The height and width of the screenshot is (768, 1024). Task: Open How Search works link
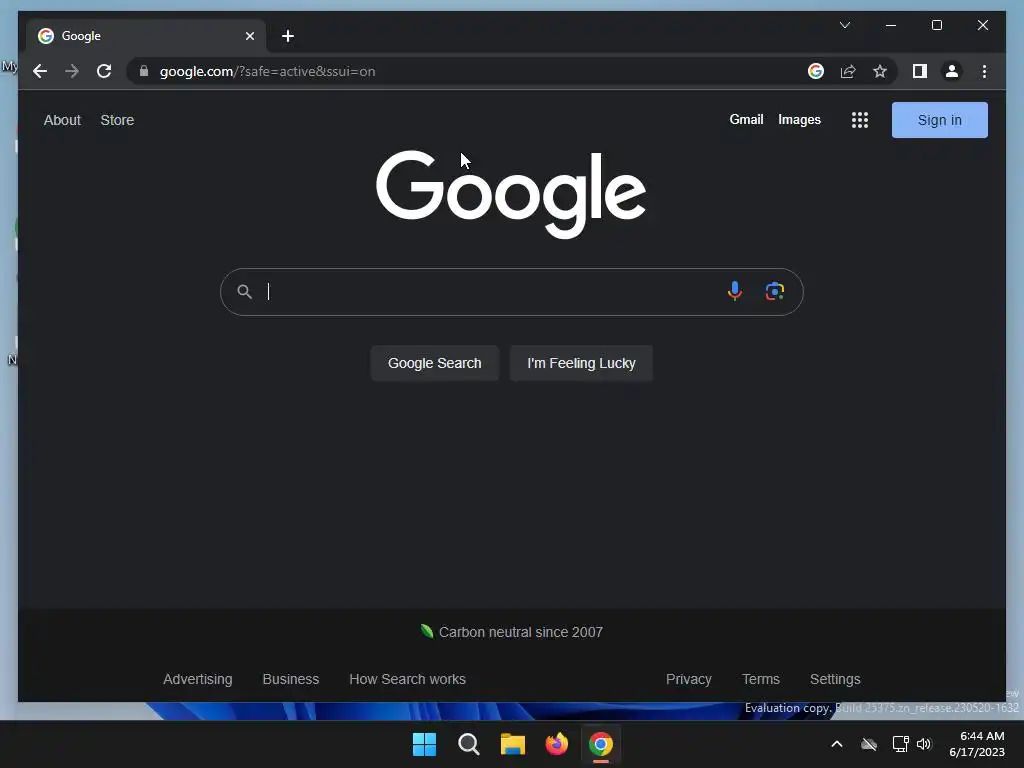coord(407,679)
